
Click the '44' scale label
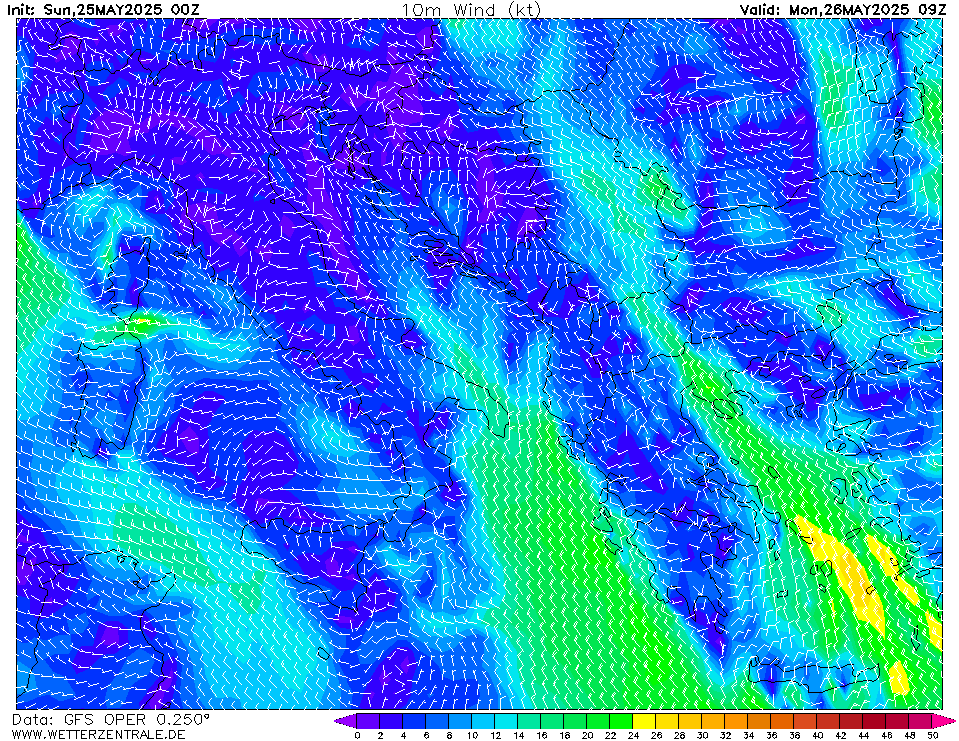tap(864, 735)
